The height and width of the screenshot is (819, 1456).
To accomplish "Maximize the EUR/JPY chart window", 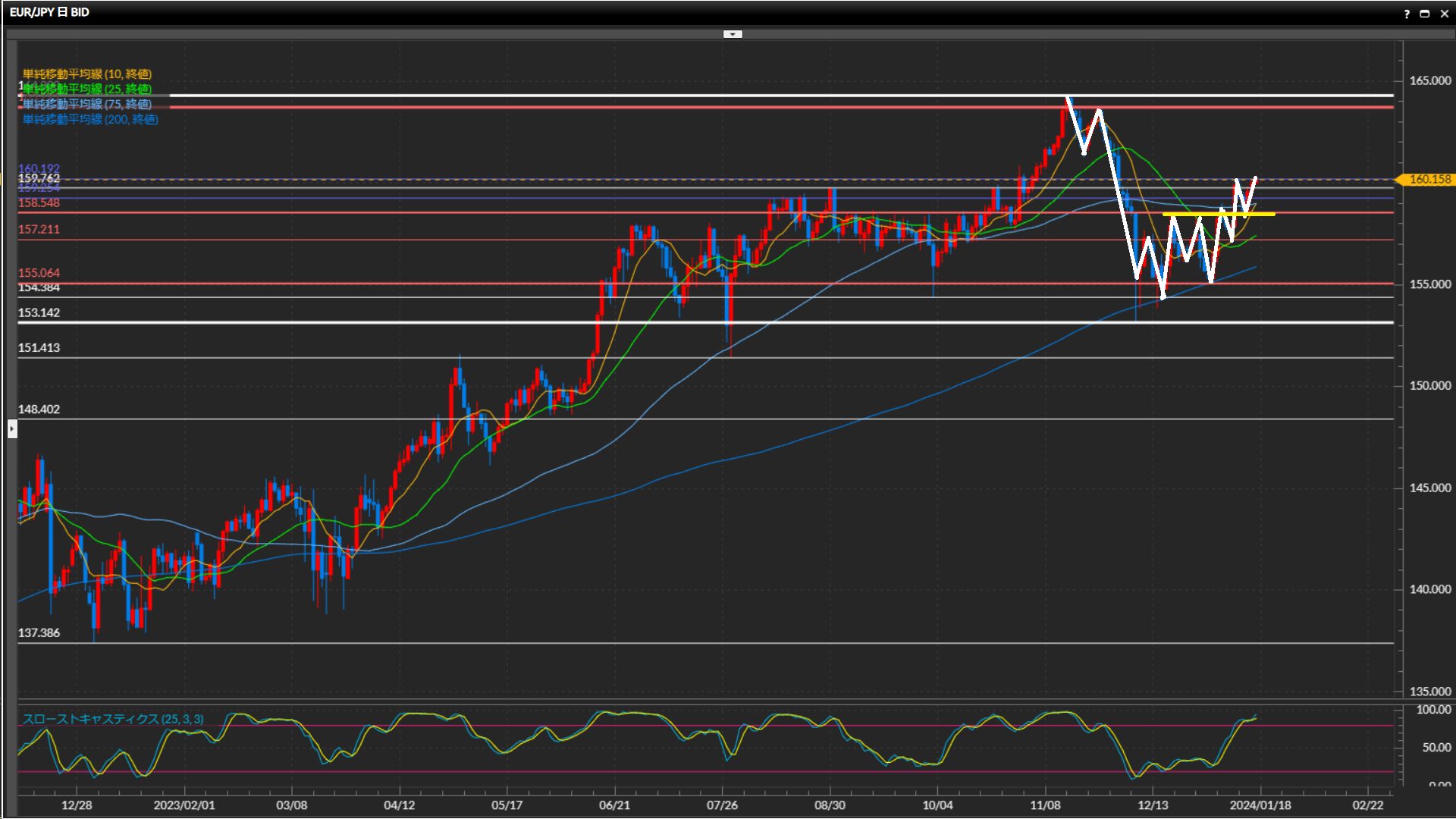I will coord(1424,14).
